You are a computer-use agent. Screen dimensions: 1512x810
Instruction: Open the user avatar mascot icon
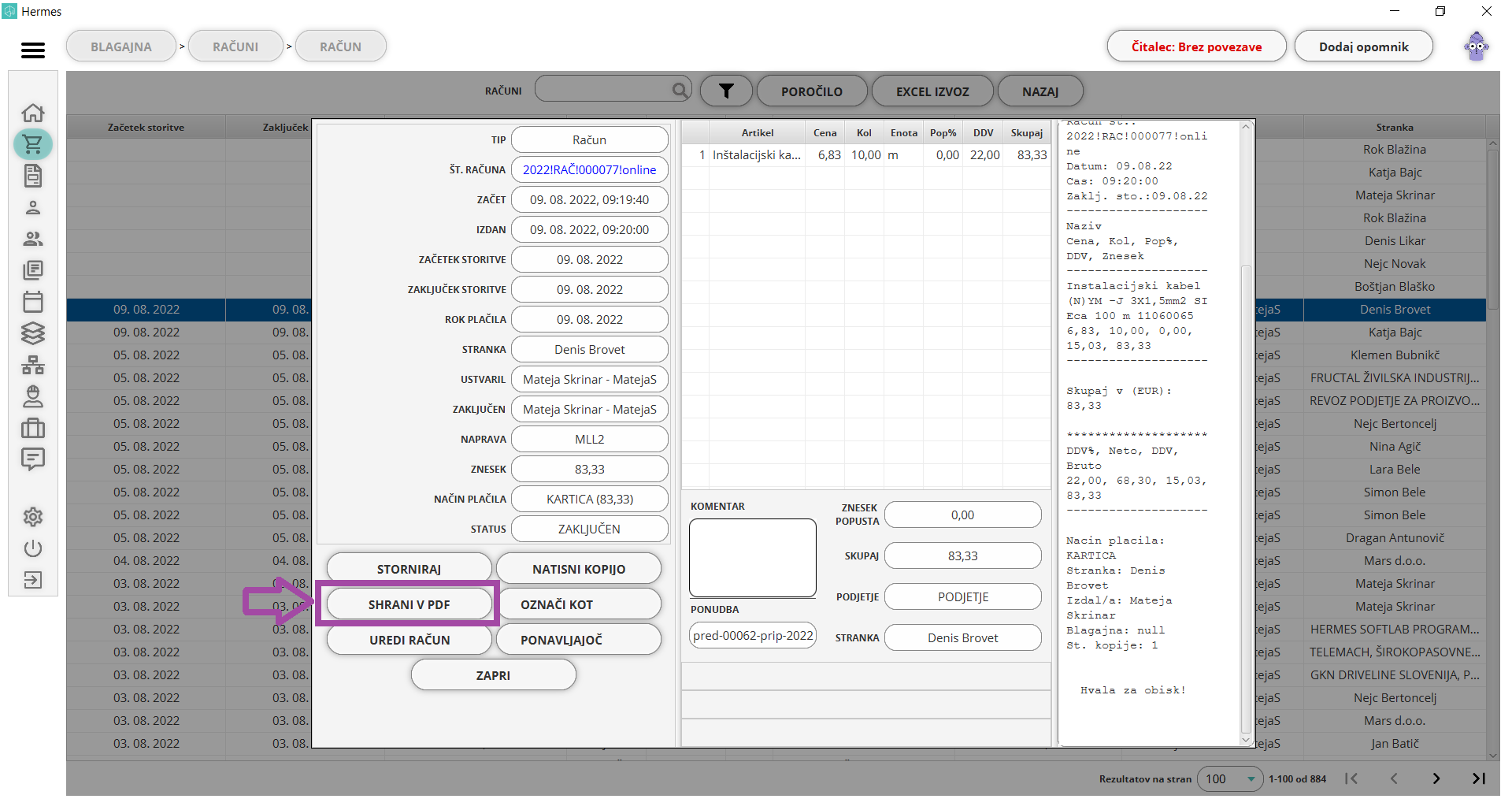pos(1477,46)
